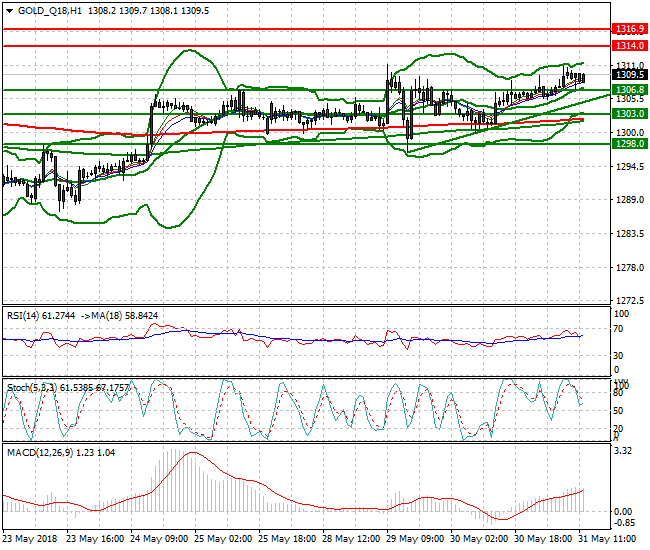Click the green 1298.0 level label
The height and width of the screenshot is (550, 650).
[629, 144]
